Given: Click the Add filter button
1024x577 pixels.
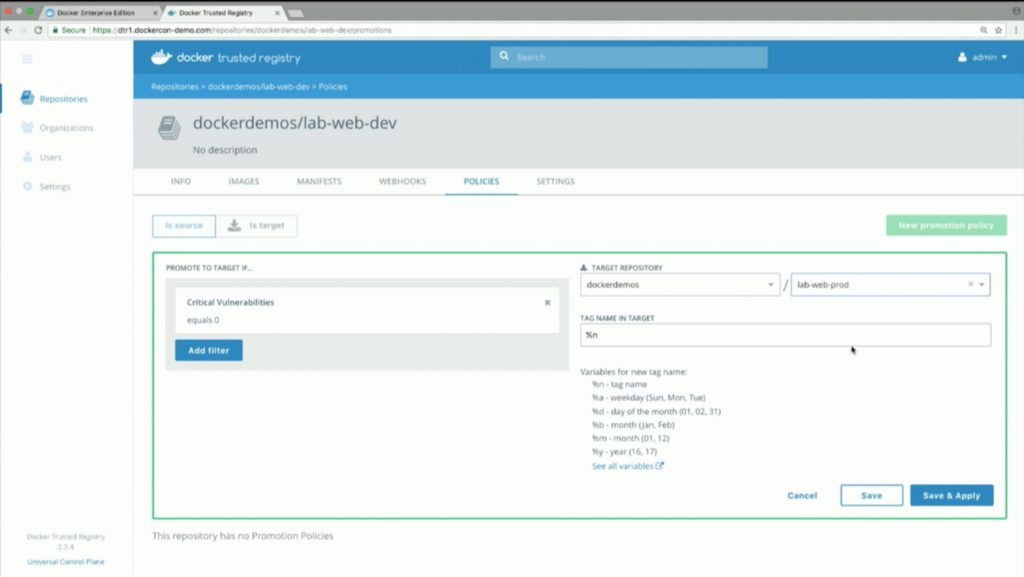Looking at the screenshot, I should click(208, 350).
